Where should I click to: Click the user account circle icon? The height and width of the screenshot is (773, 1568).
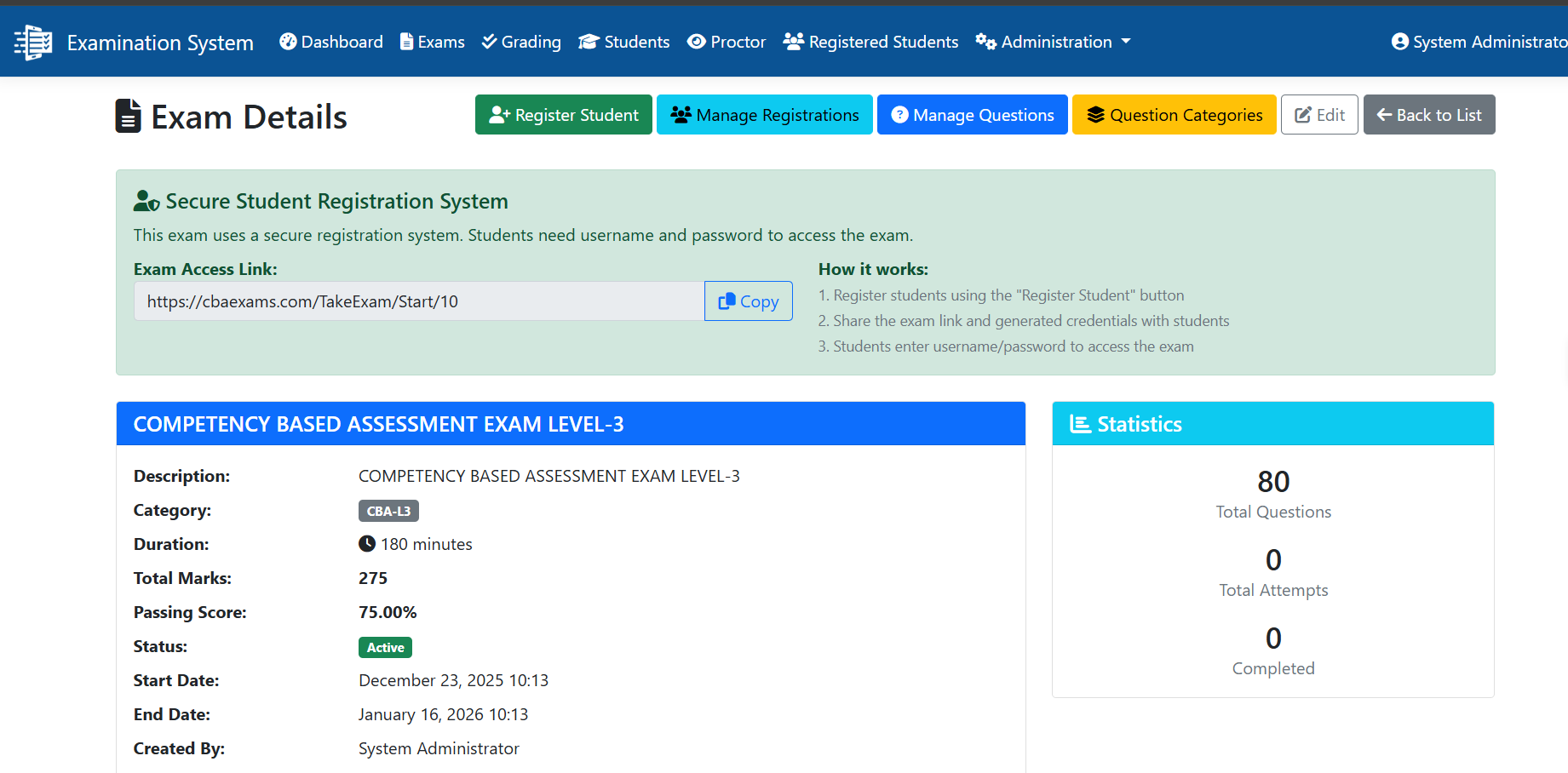pos(1400,42)
